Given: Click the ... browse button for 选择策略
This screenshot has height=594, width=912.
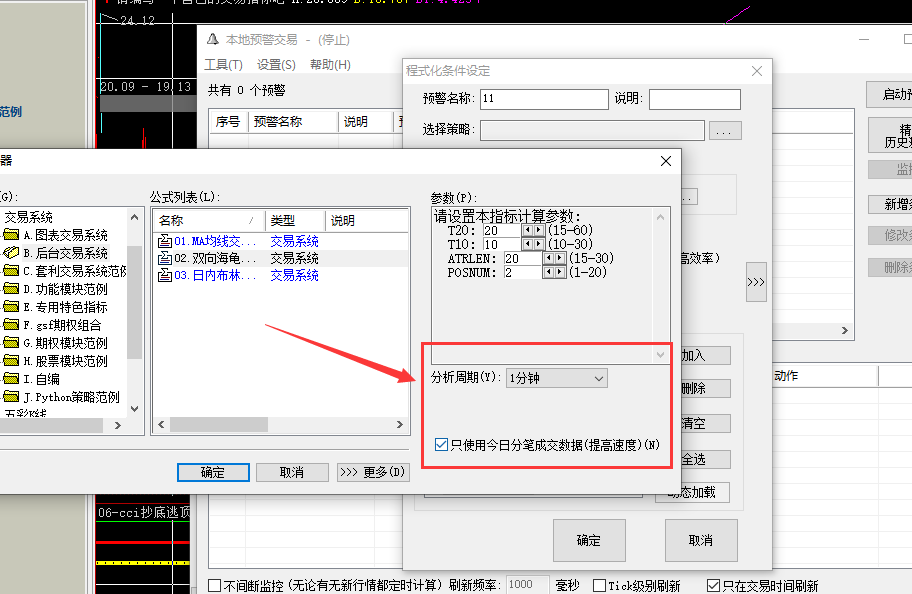Looking at the screenshot, I should (x=725, y=130).
